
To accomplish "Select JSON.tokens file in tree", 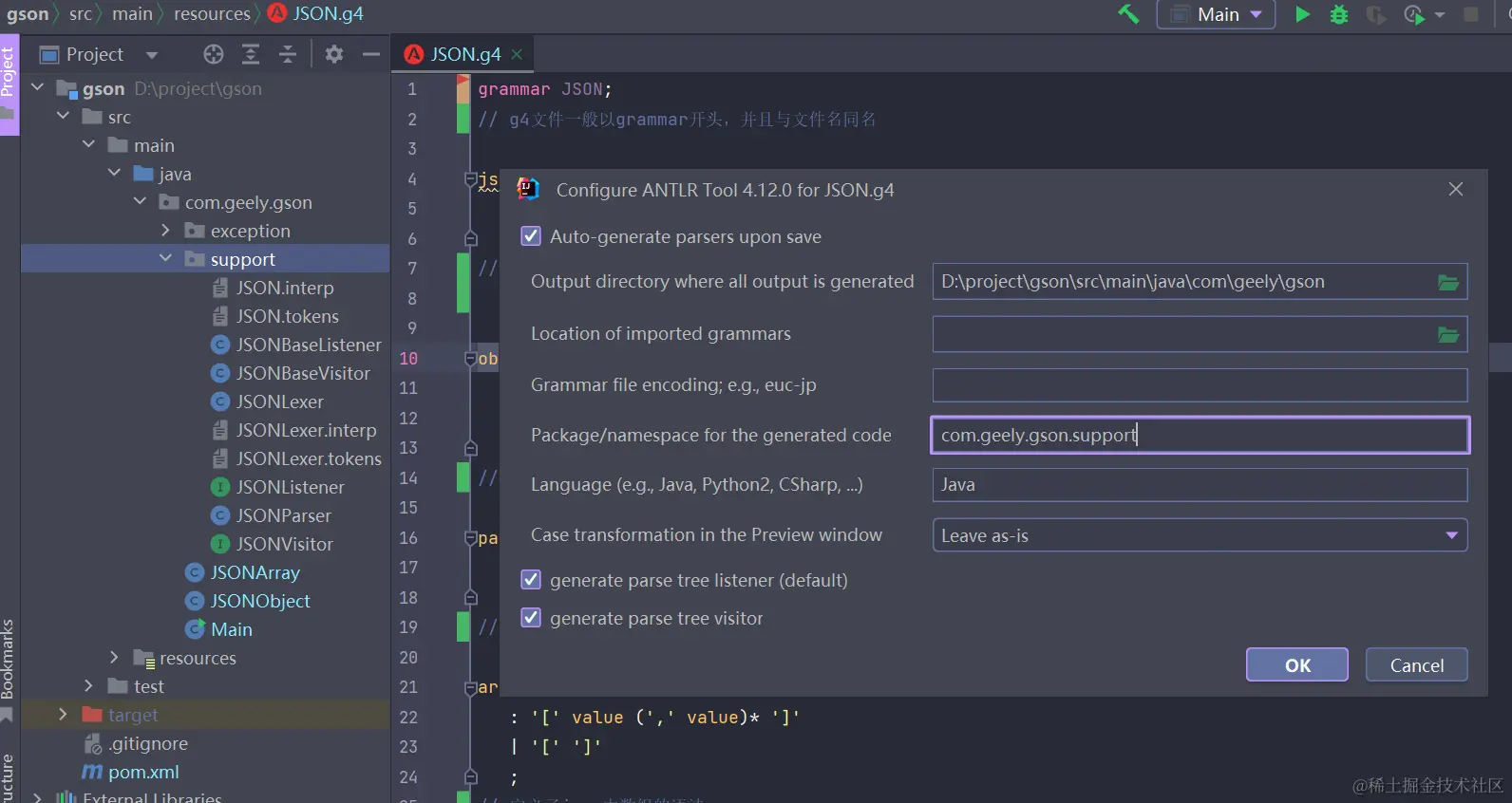I will click(287, 316).
